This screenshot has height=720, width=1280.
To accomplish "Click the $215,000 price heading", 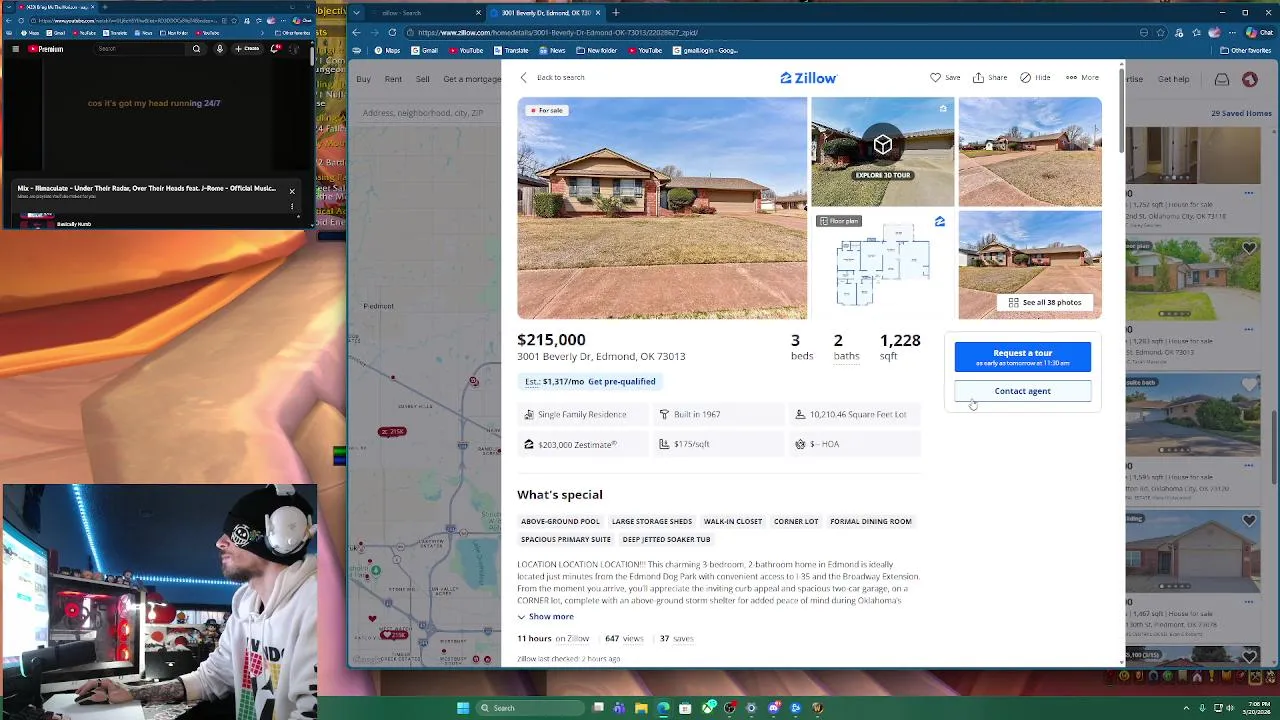I will pos(551,340).
